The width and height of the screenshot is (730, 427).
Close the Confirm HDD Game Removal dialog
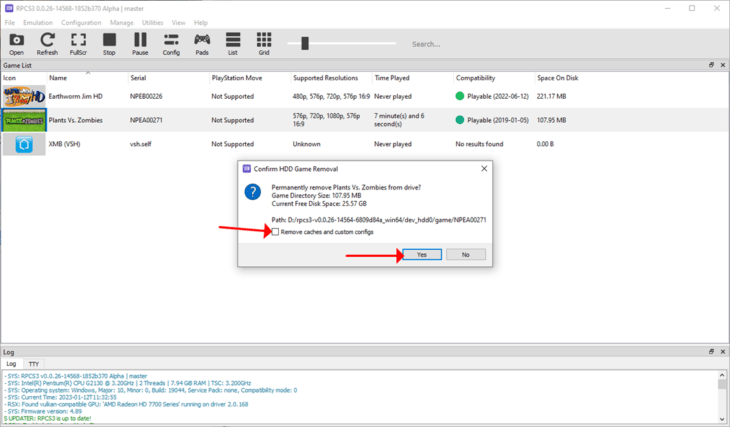[x=484, y=169]
